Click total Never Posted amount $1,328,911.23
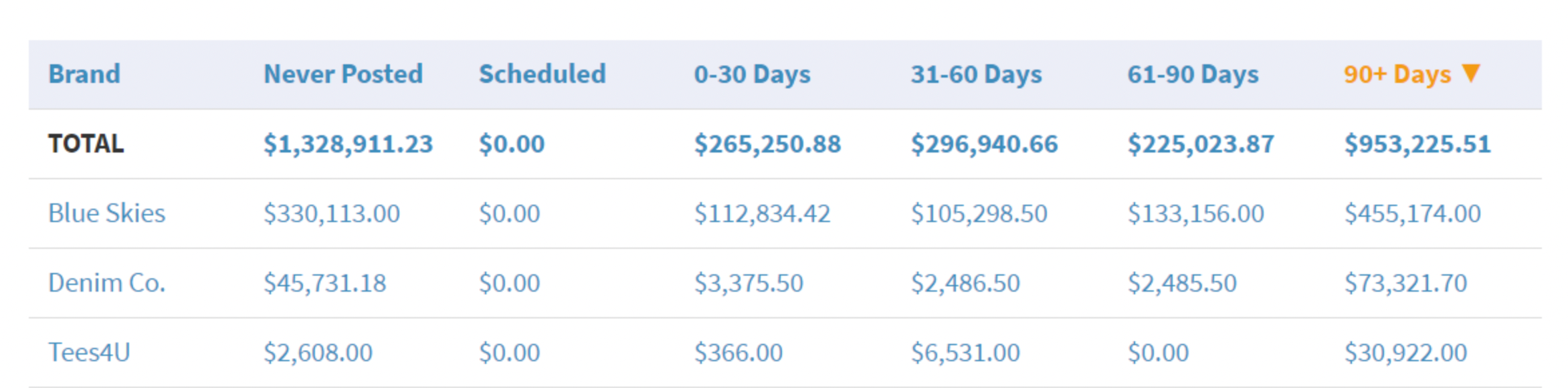This screenshot has width=1568, height=388. point(348,144)
